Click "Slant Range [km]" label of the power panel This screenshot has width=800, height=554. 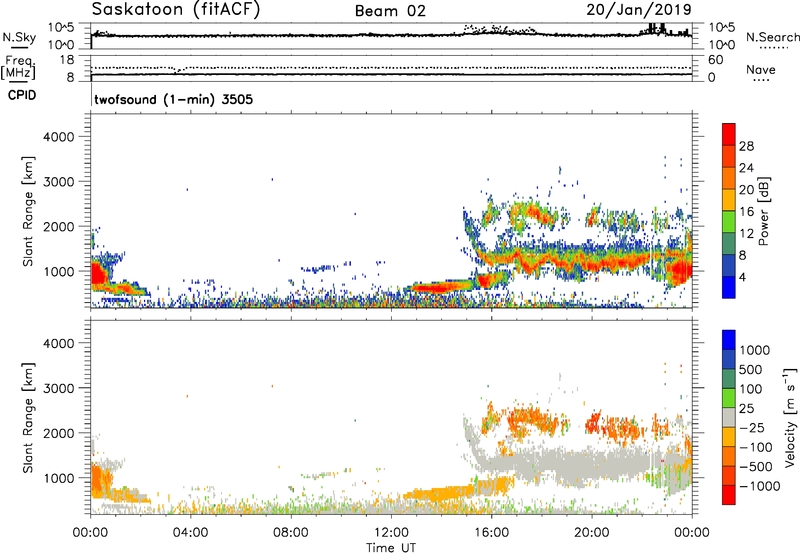(28, 212)
